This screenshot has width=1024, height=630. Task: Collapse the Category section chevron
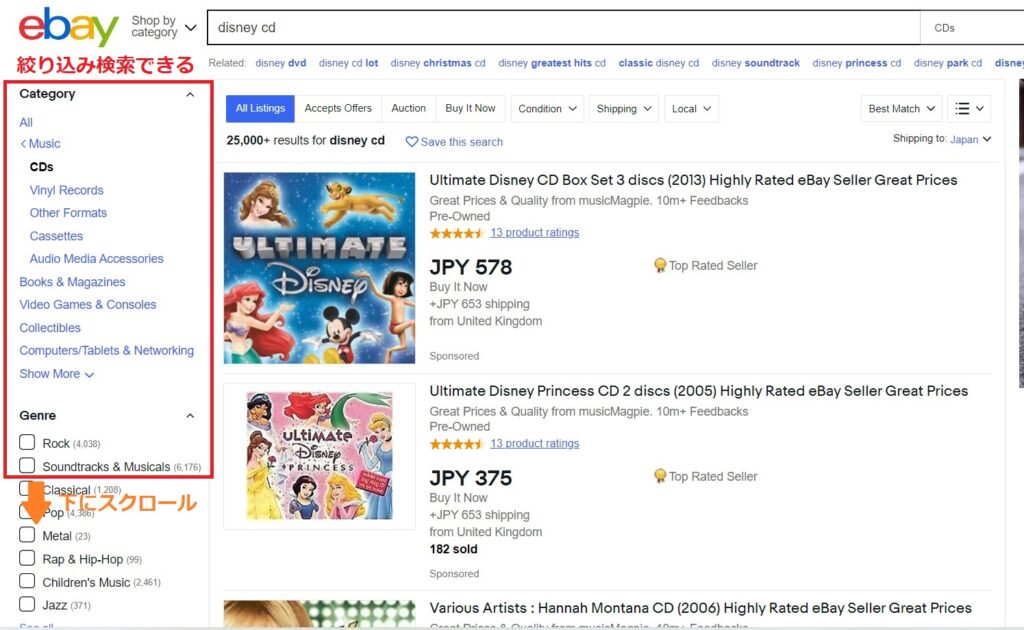point(190,95)
